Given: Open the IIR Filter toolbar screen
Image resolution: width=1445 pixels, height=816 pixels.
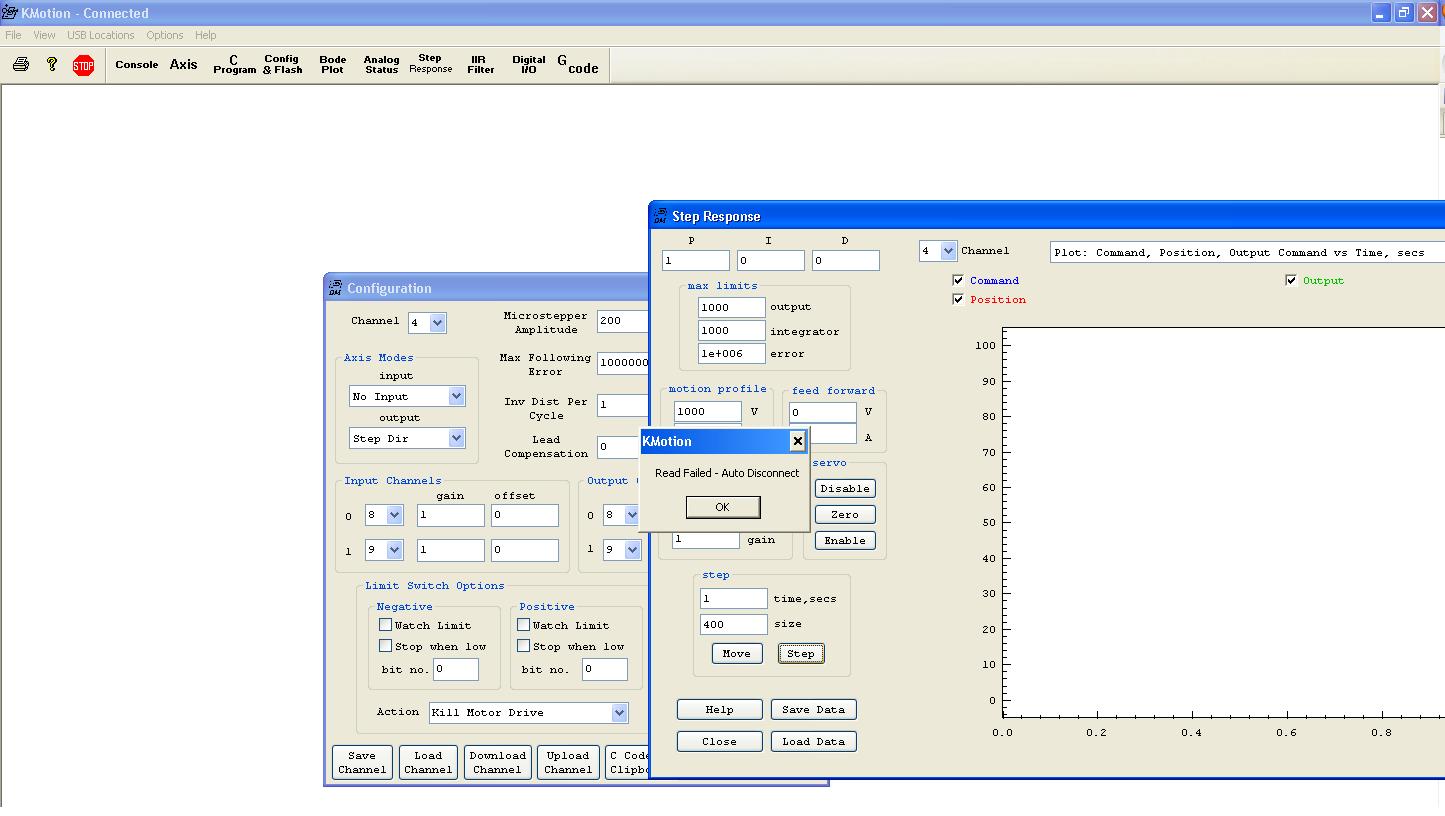Looking at the screenshot, I should point(480,65).
